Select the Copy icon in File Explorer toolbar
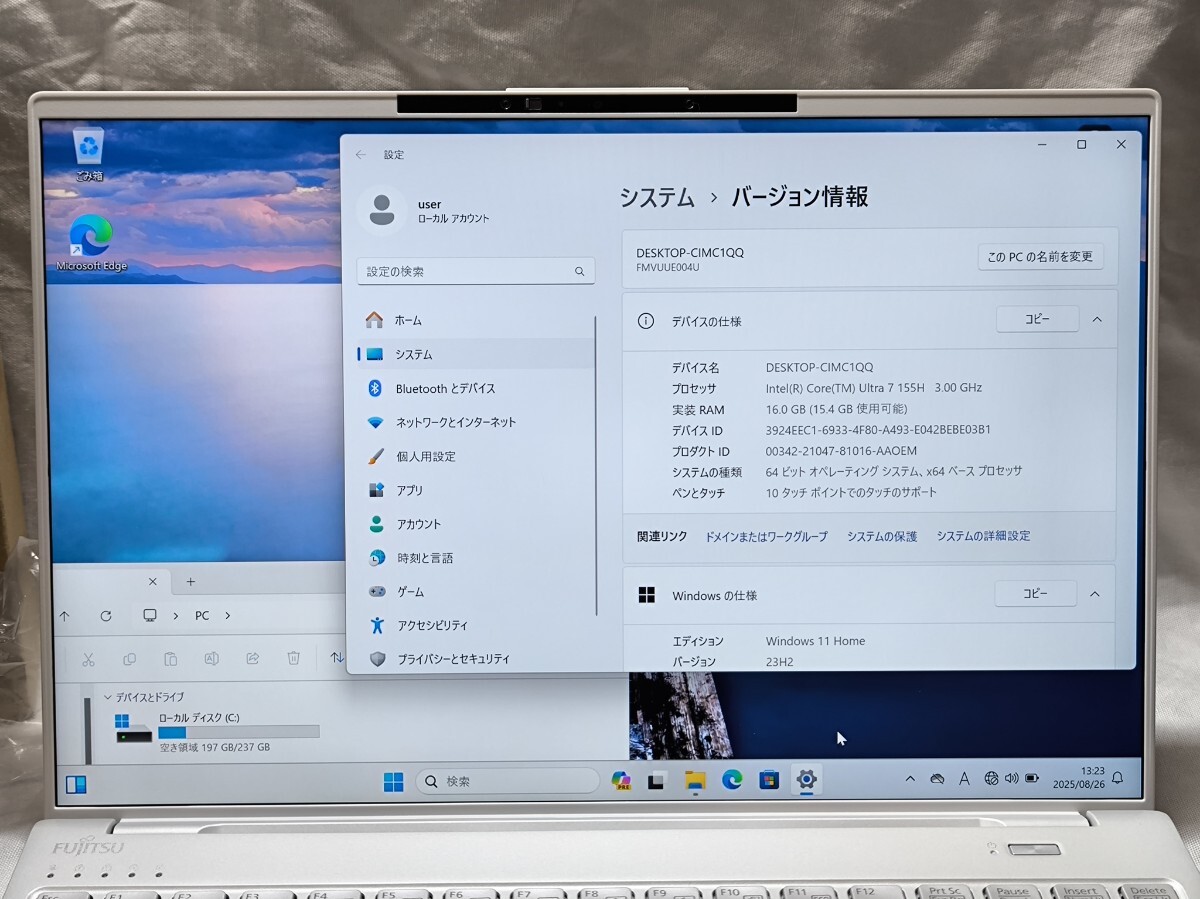Image resolution: width=1200 pixels, height=899 pixels. pyautogui.click(x=130, y=659)
